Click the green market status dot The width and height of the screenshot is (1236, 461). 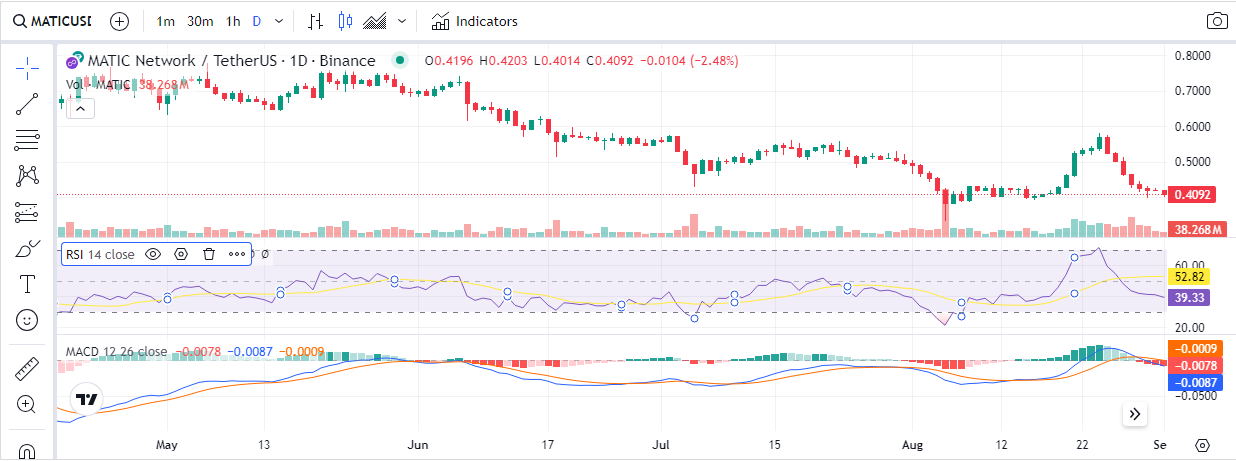[x=400, y=61]
